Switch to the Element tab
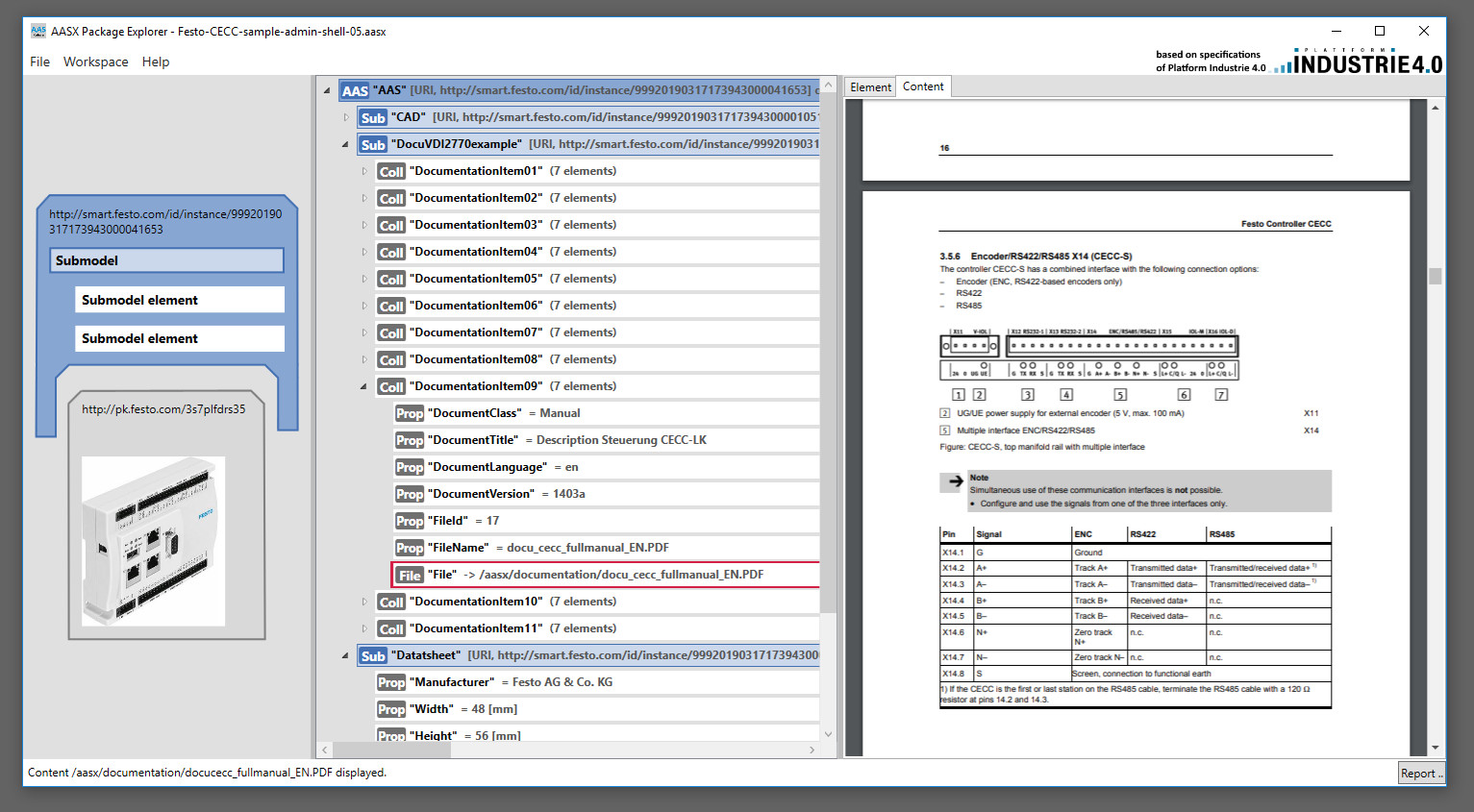This screenshot has height=812, width=1474. [870, 87]
